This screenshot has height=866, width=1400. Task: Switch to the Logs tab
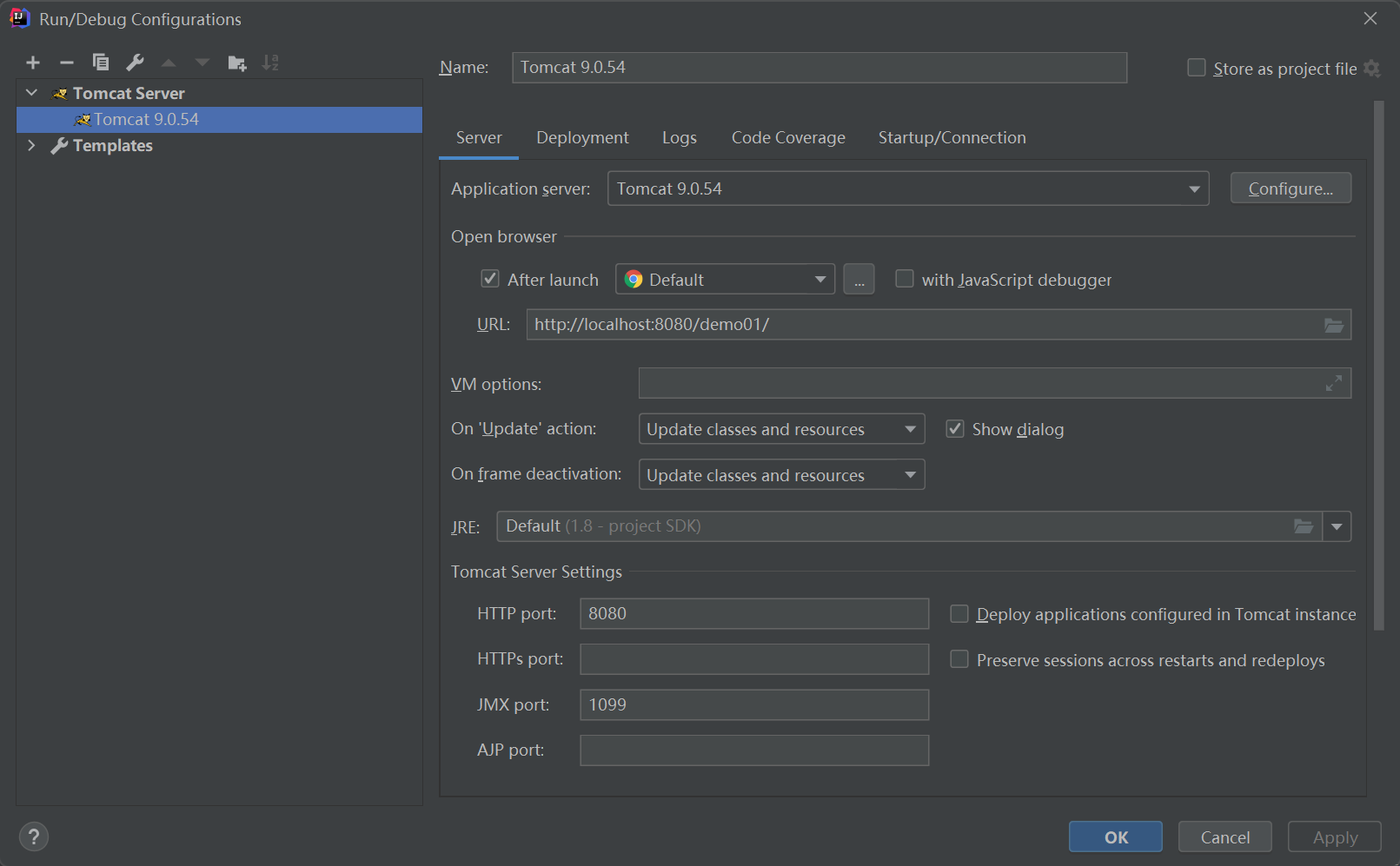680,138
